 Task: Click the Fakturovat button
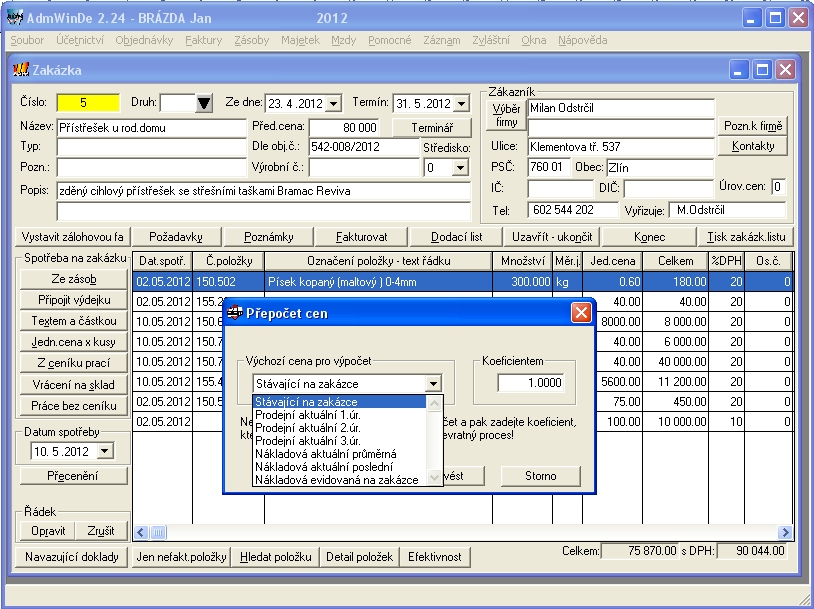(x=361, y=237)
